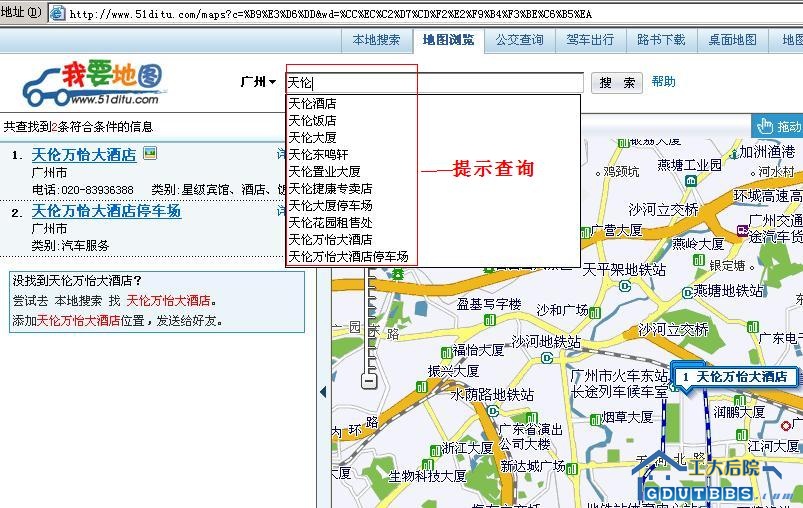The image size is (803, 508).
Task: Open the 路书下载 tab
Action: (x=662, y=40)
